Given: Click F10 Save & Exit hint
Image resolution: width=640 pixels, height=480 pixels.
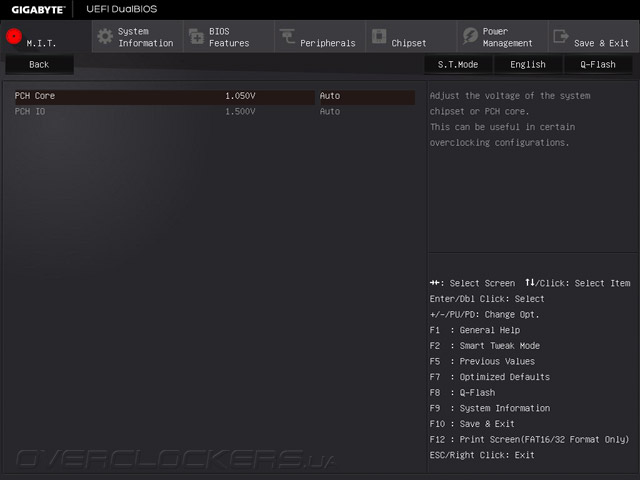Looking at the screenshot, I should (x=472, y=424).
